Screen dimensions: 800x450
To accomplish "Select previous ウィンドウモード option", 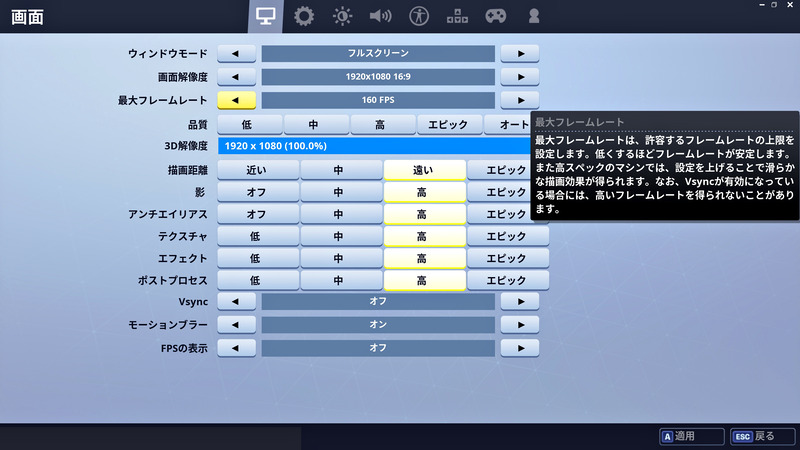I will (x=236, y=54).
